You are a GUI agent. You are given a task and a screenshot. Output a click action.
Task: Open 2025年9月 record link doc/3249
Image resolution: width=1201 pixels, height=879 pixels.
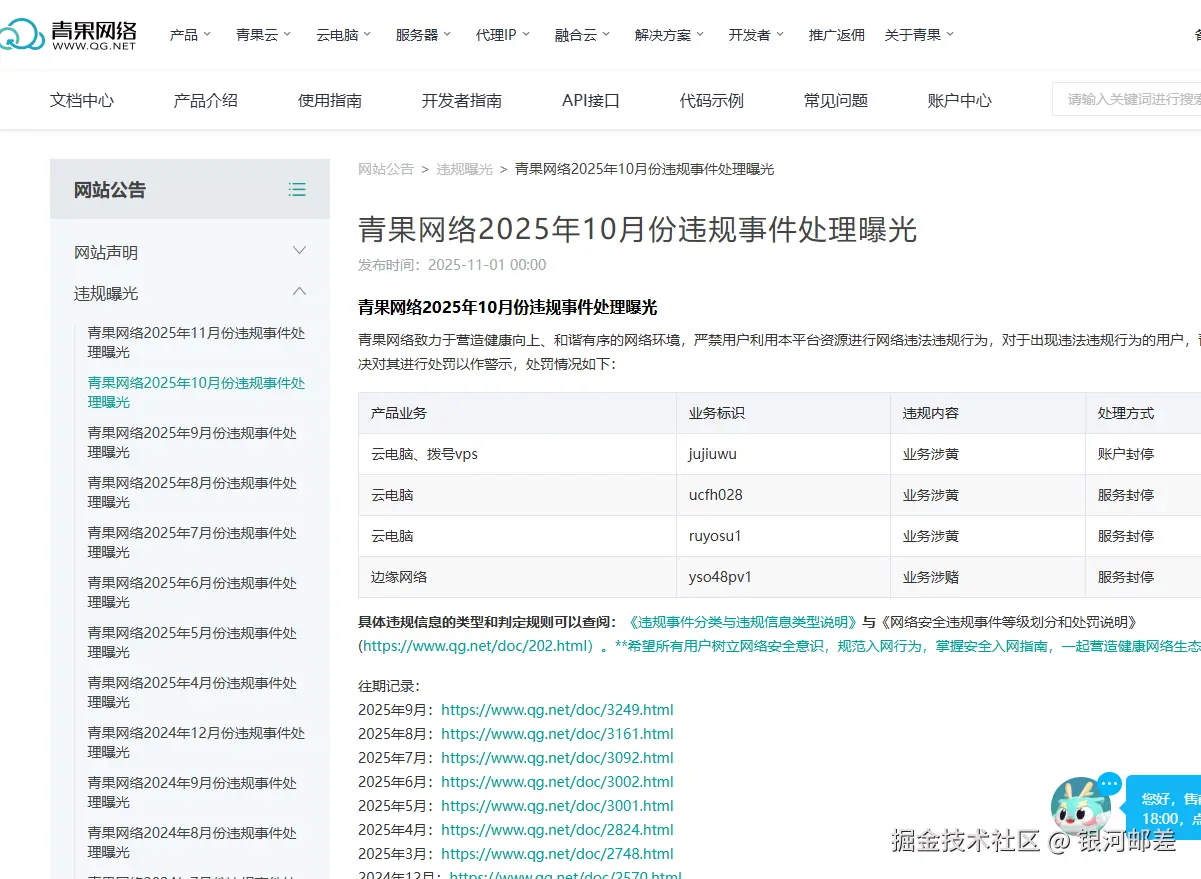[x=557, y=710]
